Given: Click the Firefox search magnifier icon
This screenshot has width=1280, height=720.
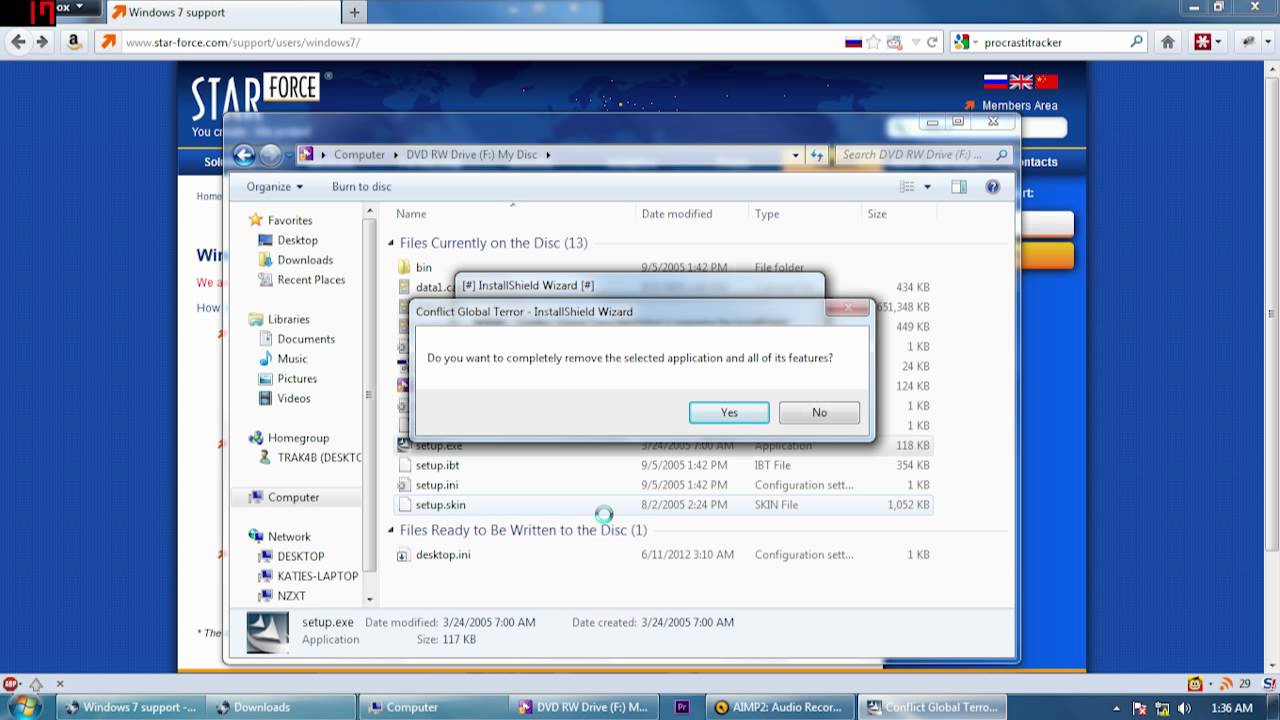Looking at the screenshot, I should click(1137, 42).
